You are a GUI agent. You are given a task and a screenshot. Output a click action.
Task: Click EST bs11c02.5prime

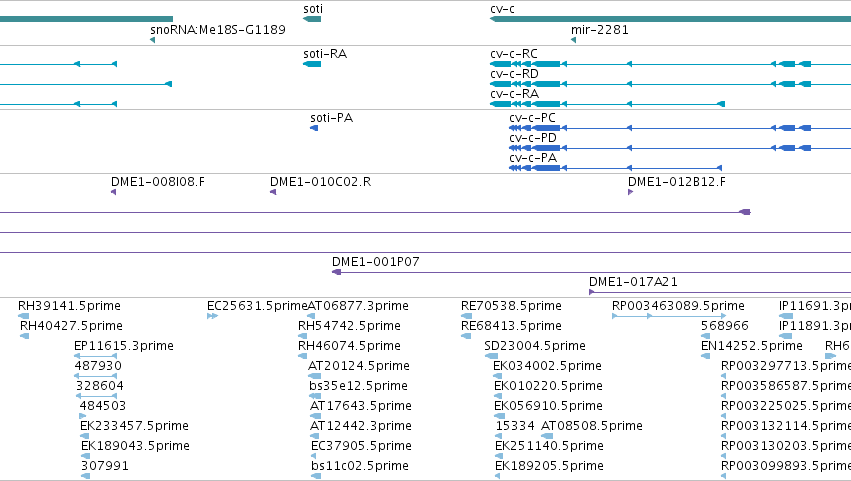pos(360,466)
